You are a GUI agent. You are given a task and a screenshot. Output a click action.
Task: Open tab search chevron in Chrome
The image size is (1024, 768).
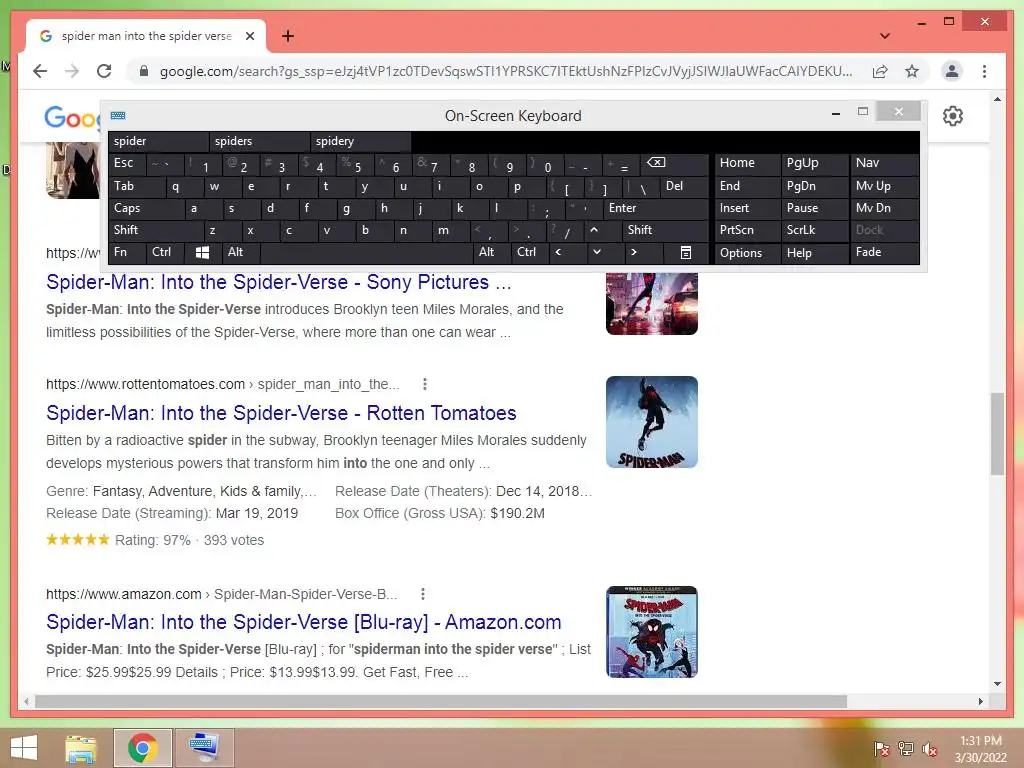point(885,36)
